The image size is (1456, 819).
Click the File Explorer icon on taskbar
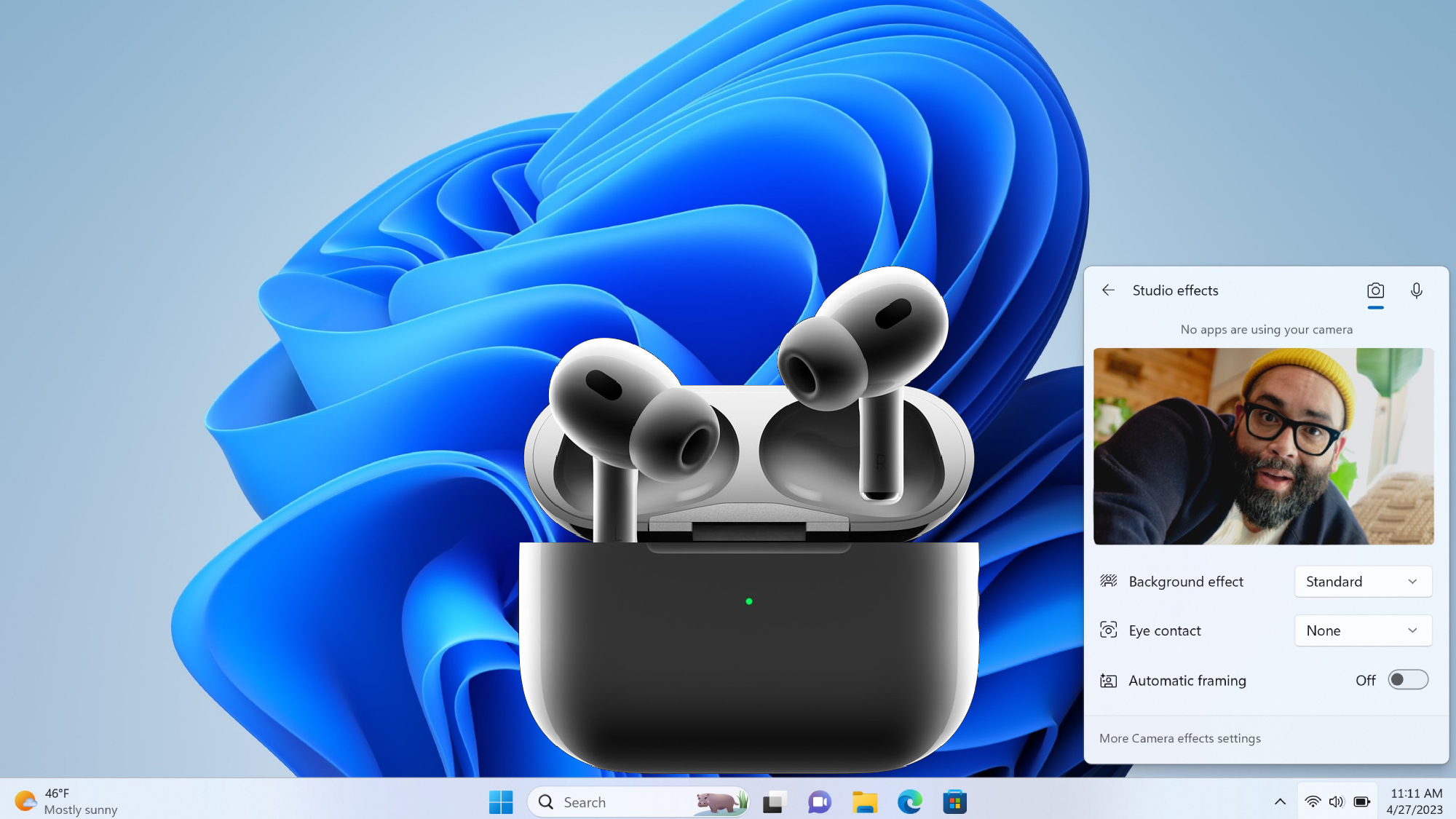(864, 801)
